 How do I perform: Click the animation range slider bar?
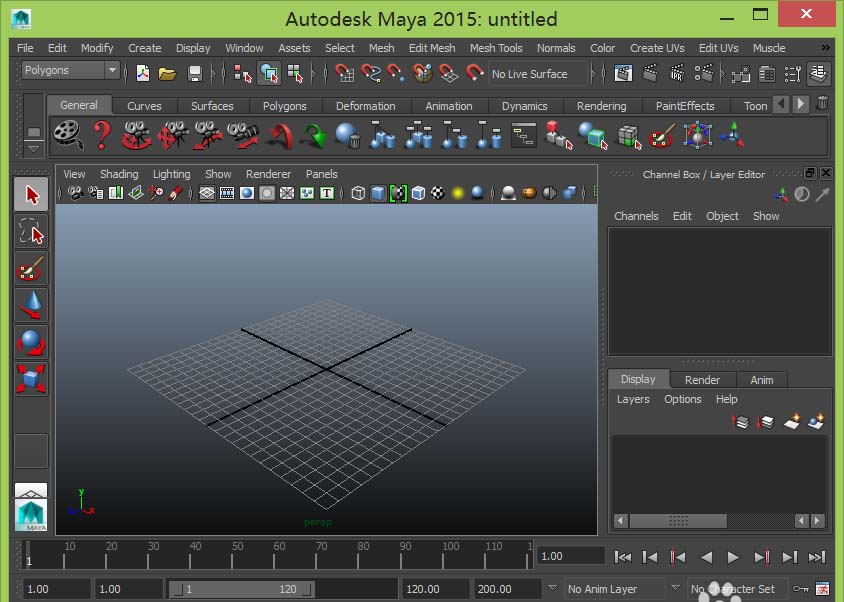coord(240,589)
